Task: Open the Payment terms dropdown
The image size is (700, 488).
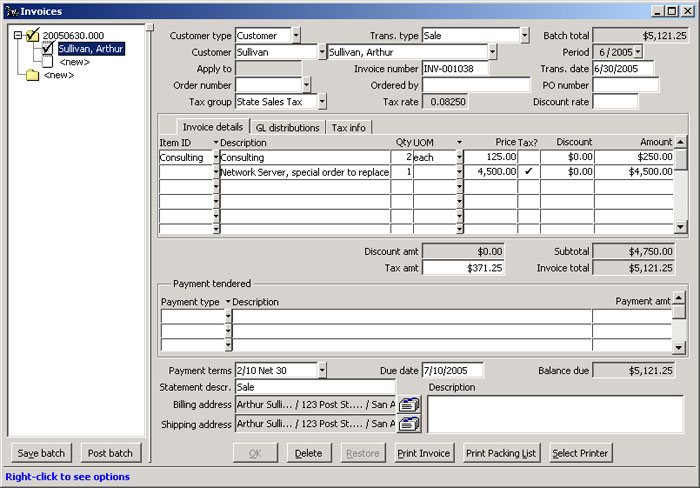Action: pyautogui.click(x=321, y=370)
